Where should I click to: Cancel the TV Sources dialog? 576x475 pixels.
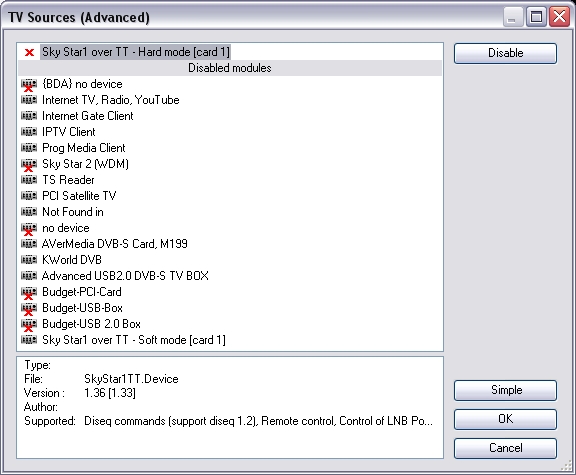[505, 448]
